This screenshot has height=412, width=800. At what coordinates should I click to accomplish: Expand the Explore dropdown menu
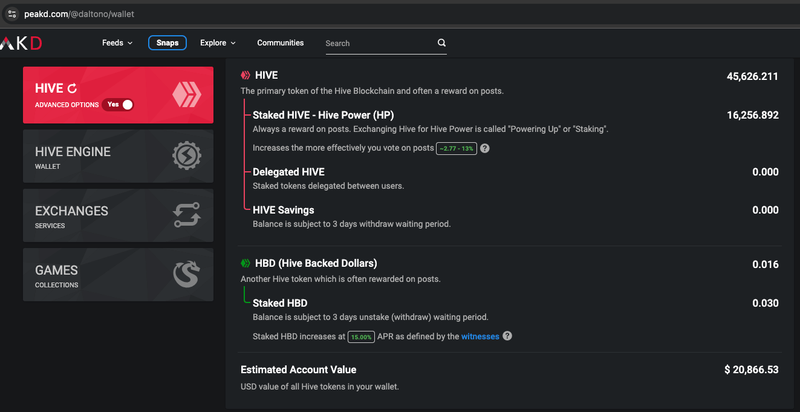(x=217, y=43)
